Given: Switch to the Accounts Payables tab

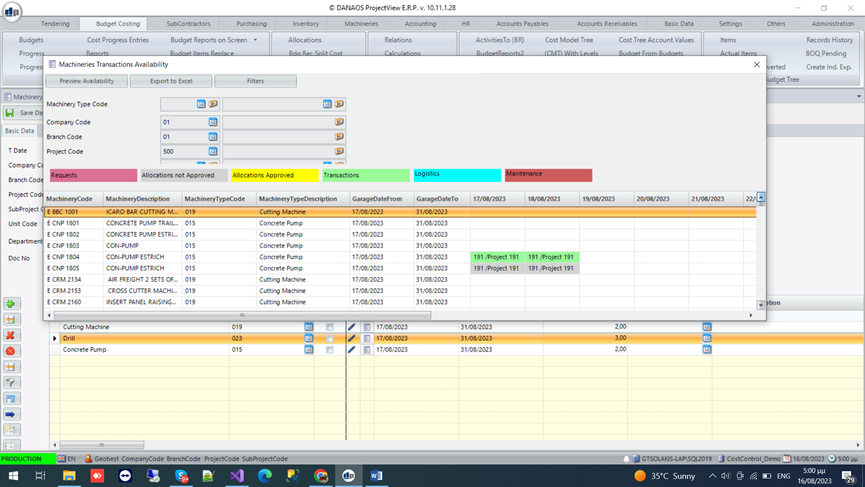Looking at the screenshot, I should click(x=522, y=24).
